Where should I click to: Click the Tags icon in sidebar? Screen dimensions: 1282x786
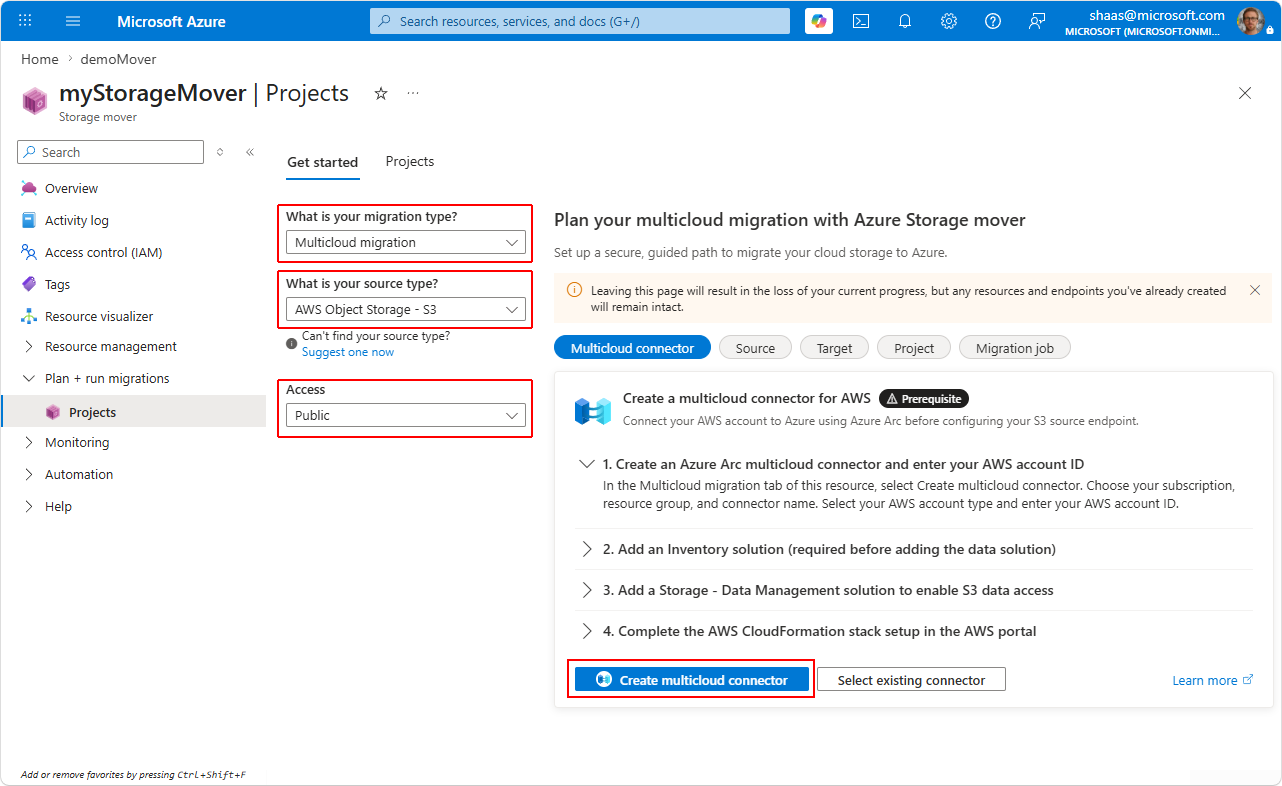[29, 284]
